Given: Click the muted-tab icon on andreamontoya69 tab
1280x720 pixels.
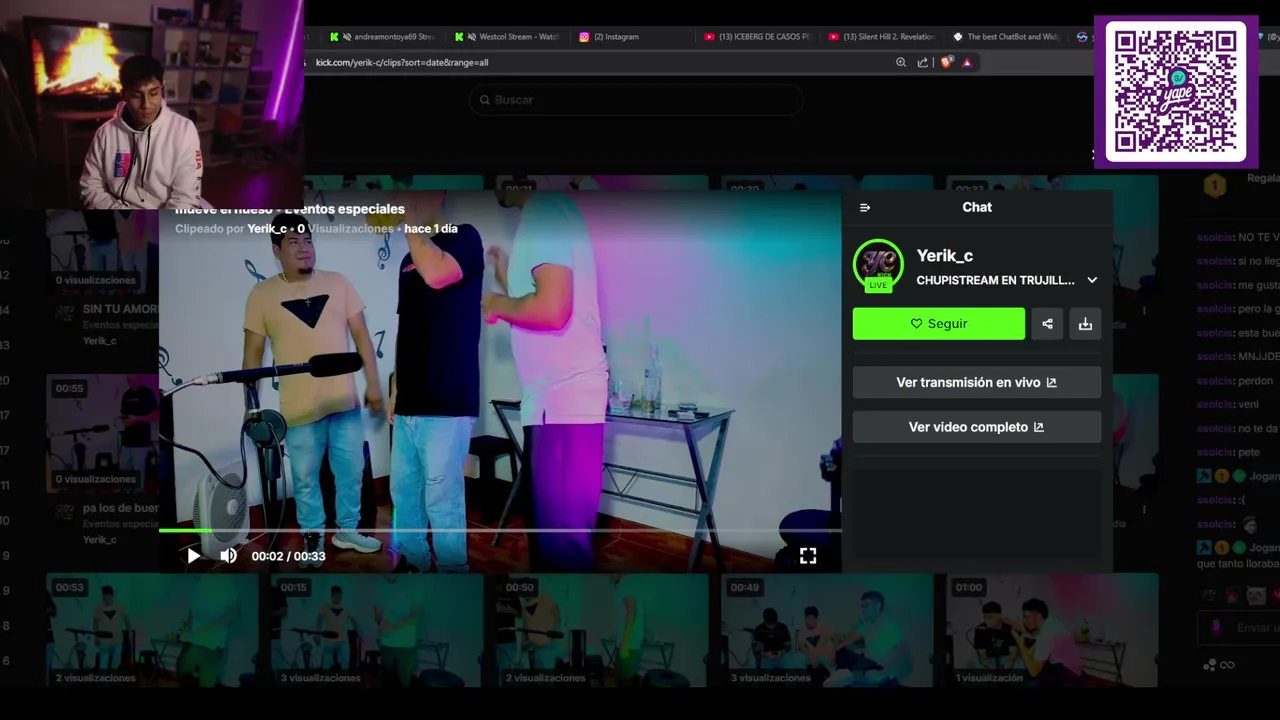Looking at the screenshot, I should pyautogui.click(x=347, y=37).
